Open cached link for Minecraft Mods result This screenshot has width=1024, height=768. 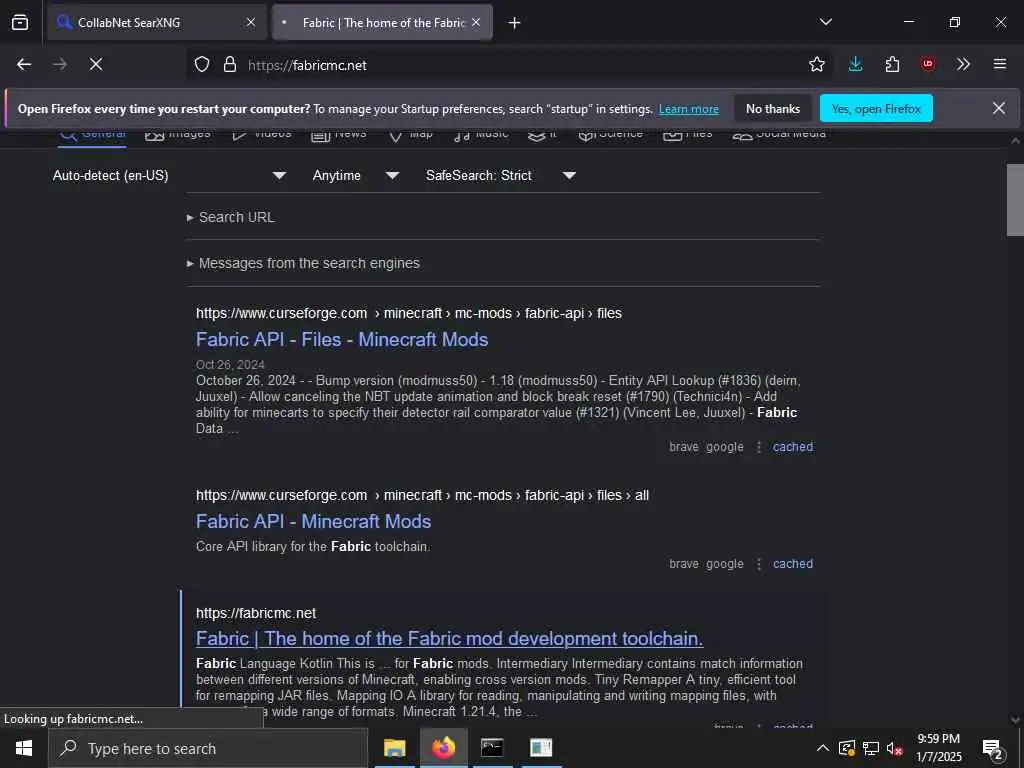[793, 564]
